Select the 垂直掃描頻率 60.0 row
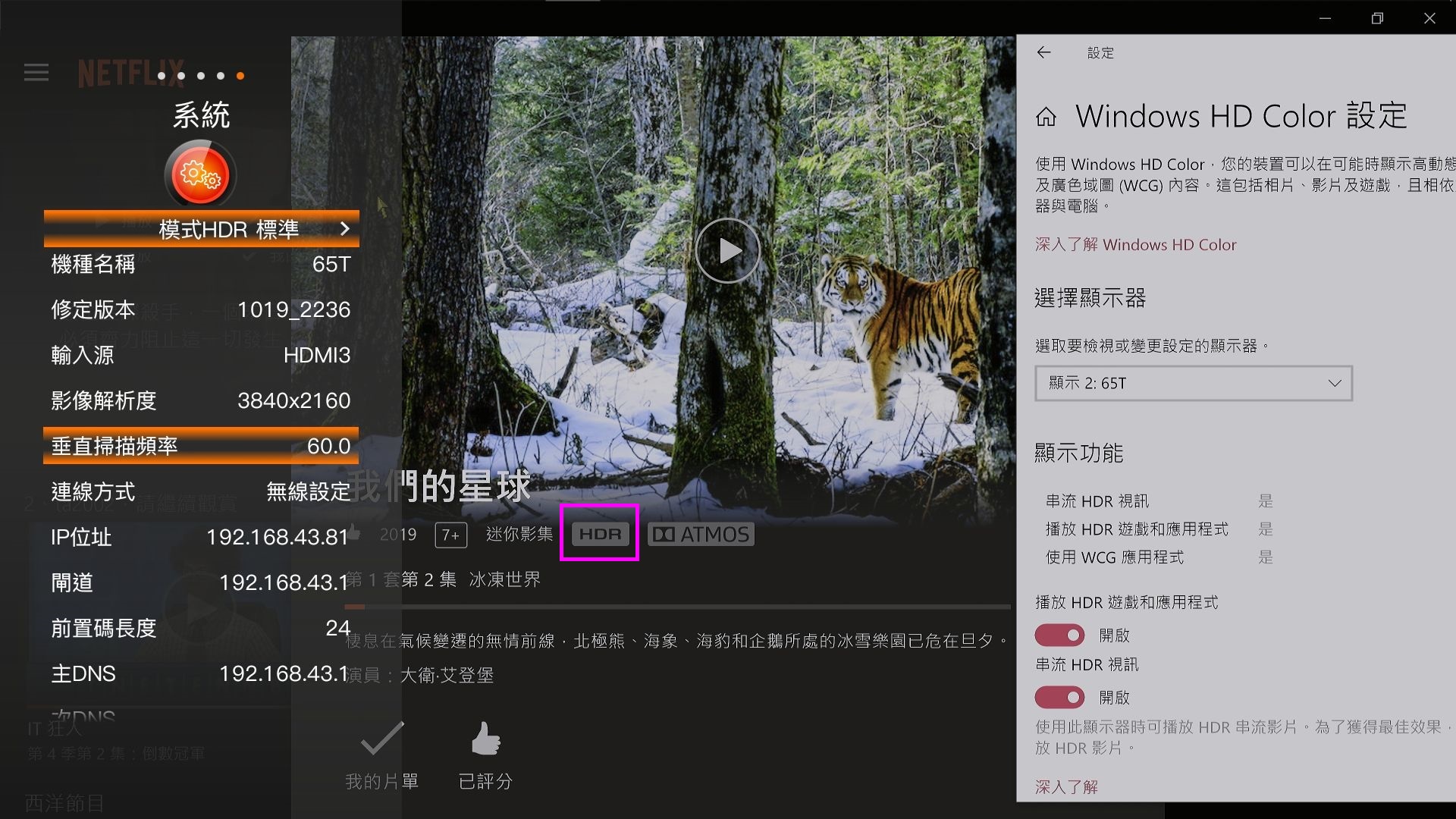 201,446
